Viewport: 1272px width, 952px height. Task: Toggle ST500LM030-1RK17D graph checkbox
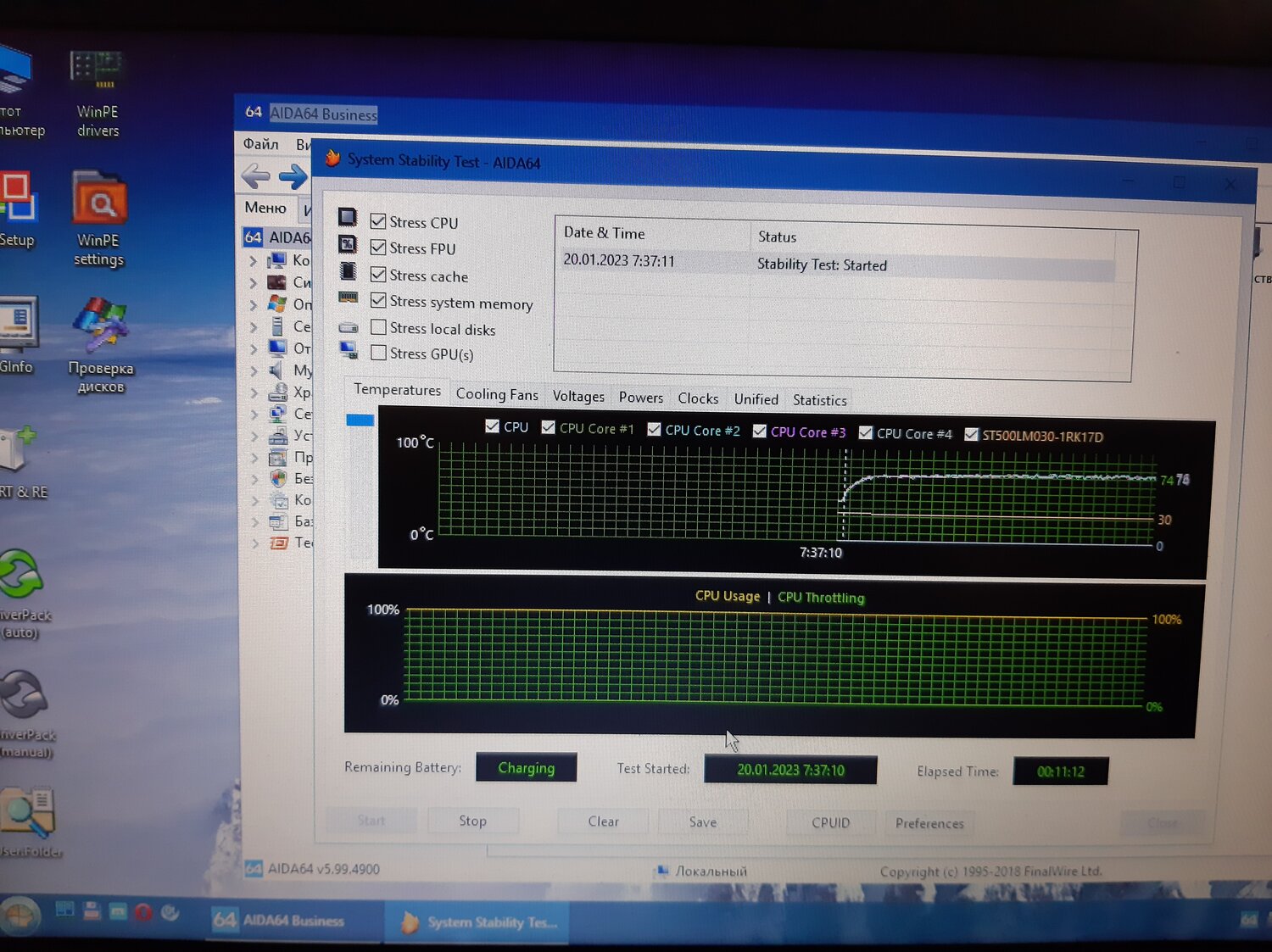pyautogui.click(x=972, y=435)
